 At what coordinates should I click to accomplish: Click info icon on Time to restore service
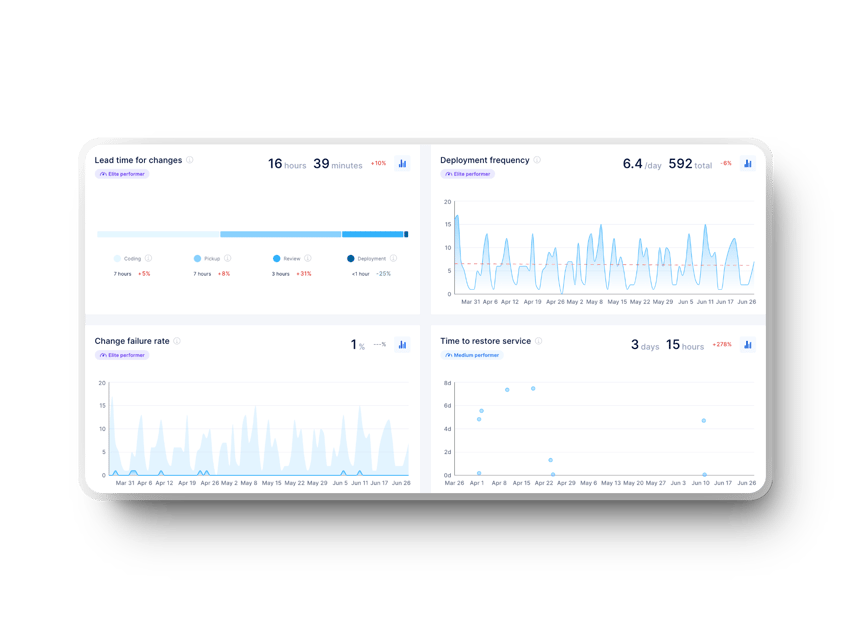tap(537, 340)
